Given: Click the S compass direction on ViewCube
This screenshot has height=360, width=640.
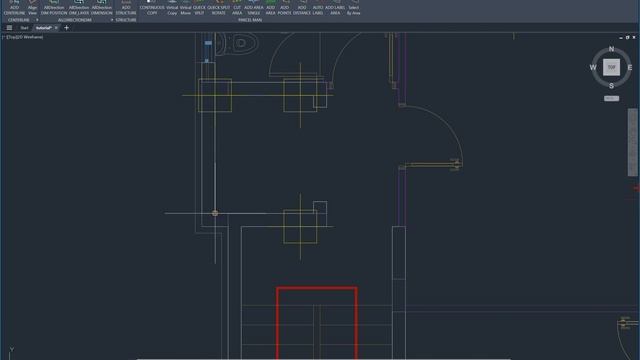Looking at the screenshot, I should click(x=611, y=86).
